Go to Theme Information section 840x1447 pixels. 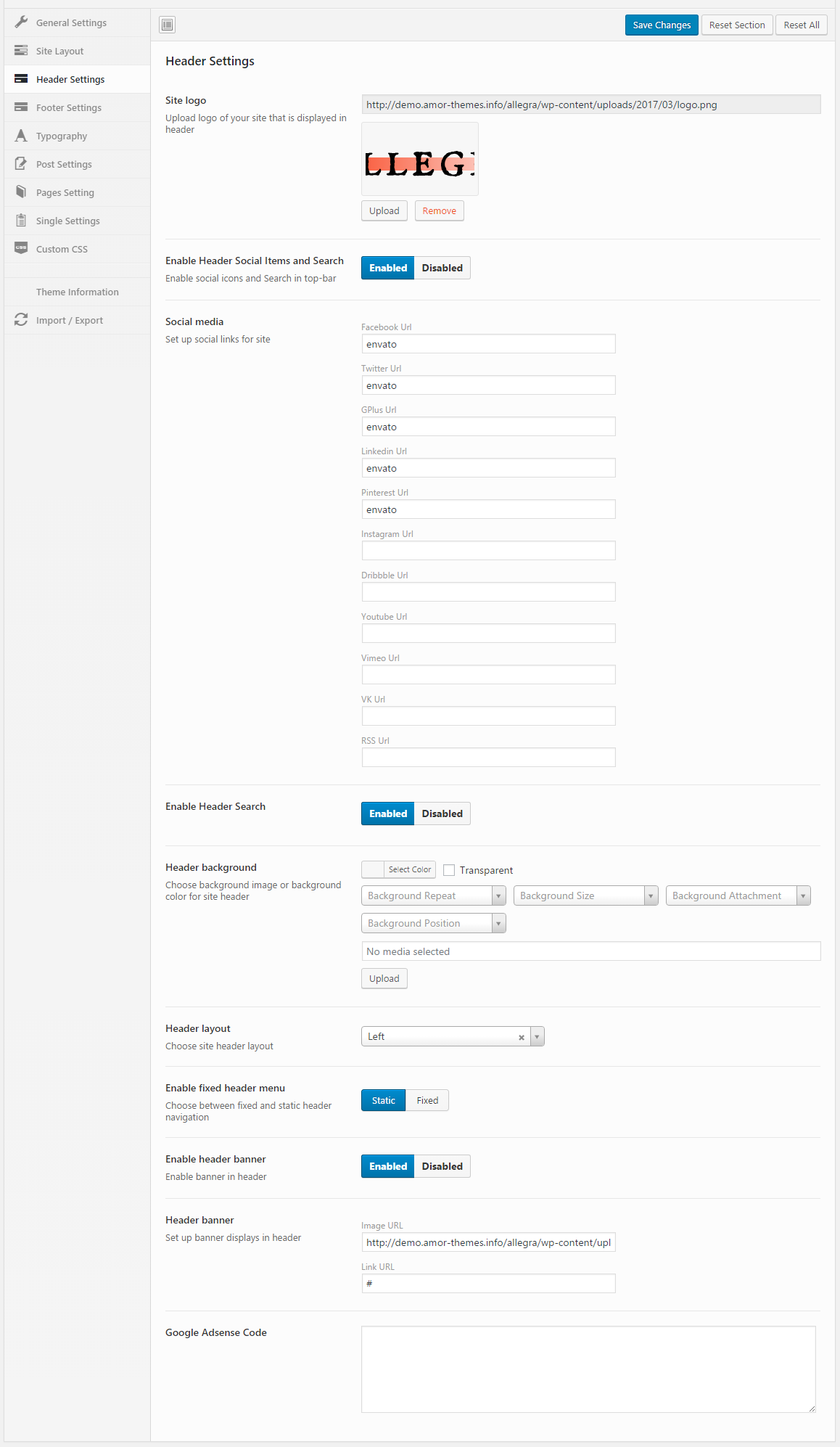(77, 292)
